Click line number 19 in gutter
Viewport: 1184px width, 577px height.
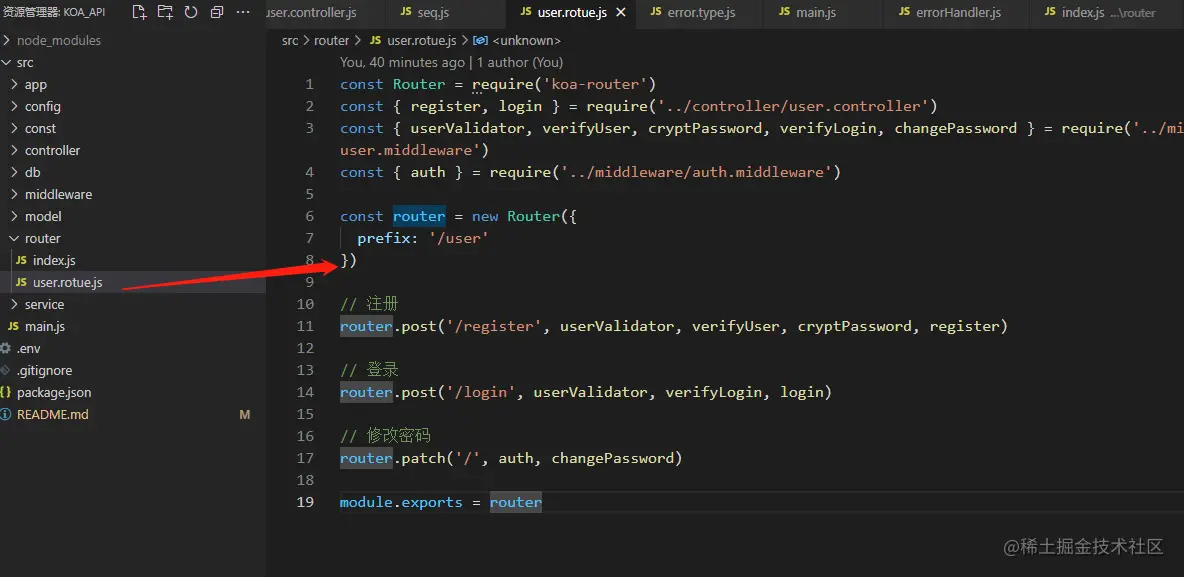305,502
